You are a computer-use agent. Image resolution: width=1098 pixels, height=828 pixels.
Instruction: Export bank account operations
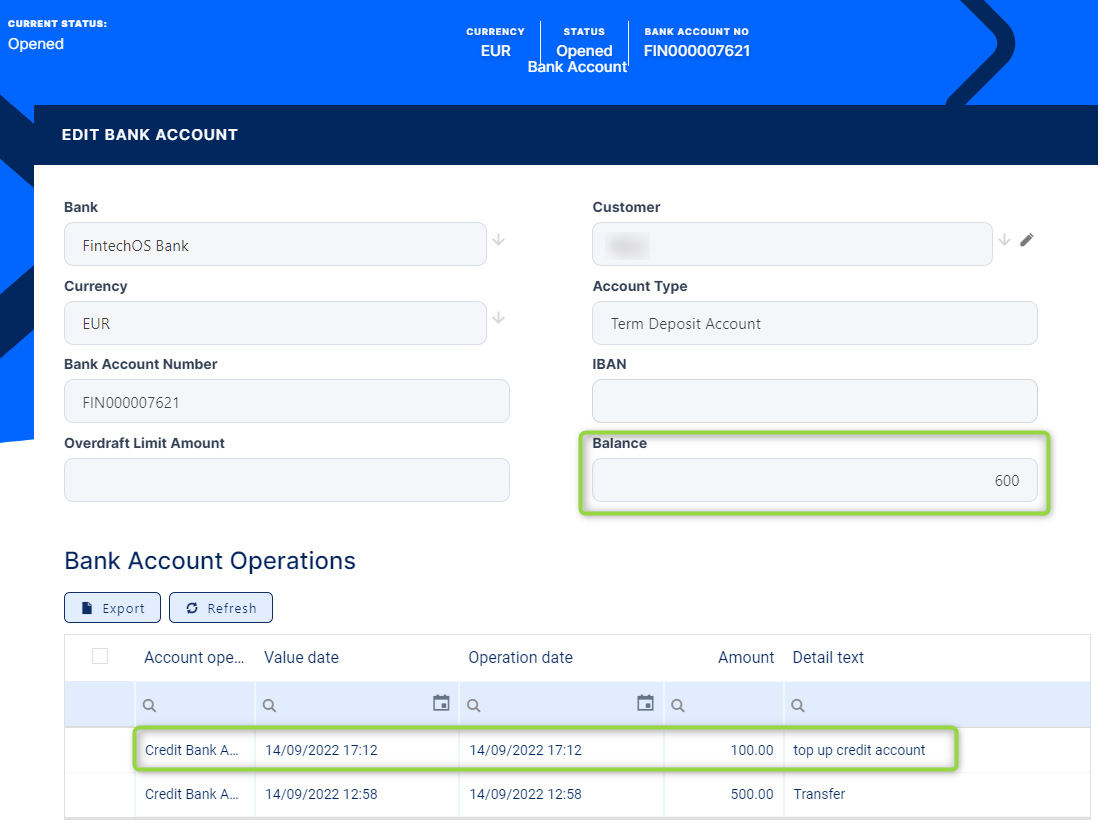pos(111,608)
